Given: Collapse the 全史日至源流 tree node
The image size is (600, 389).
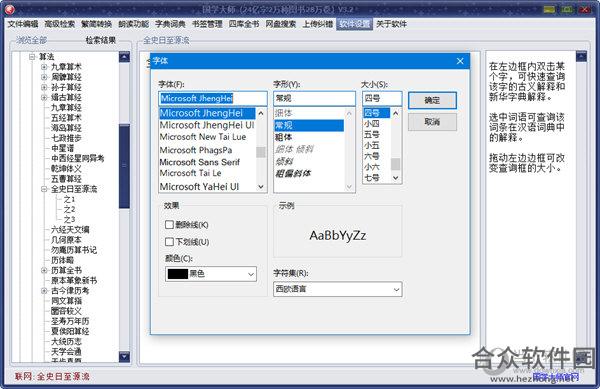Looking at the screenshot, I should pos(44,189).
